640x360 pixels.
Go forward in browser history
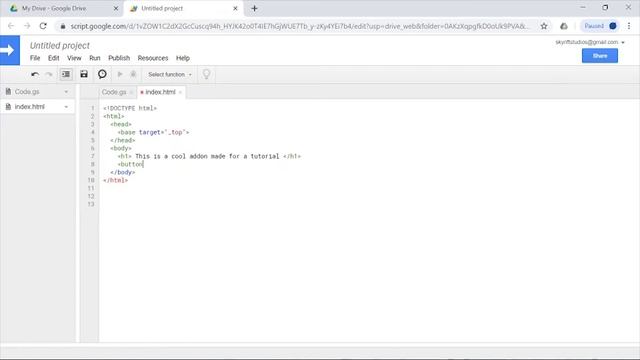(x=27, y=26)
